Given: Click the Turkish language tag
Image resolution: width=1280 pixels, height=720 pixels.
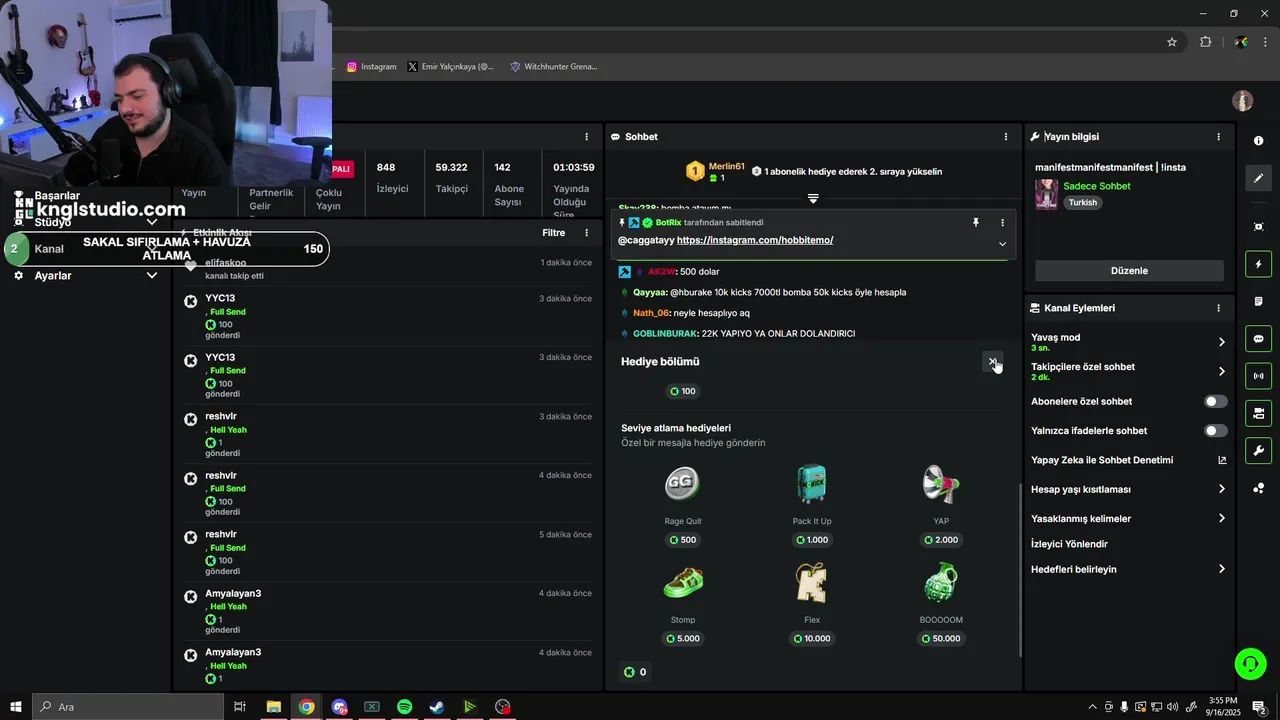Looking at the screenshot, I should pyautogui.click(x=1083, y=202).
